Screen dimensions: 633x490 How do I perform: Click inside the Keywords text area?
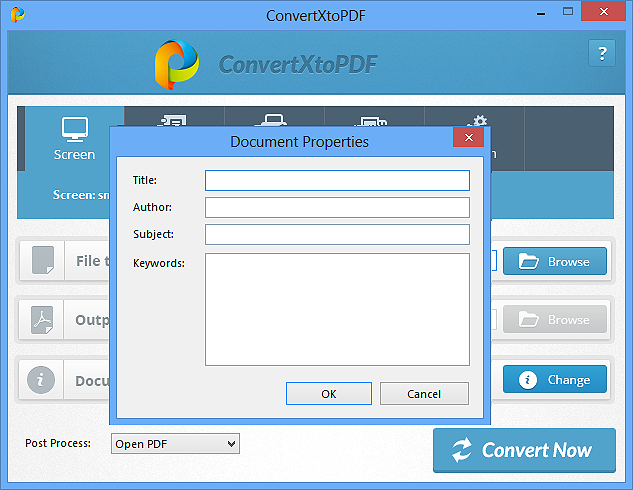(337, 309)
